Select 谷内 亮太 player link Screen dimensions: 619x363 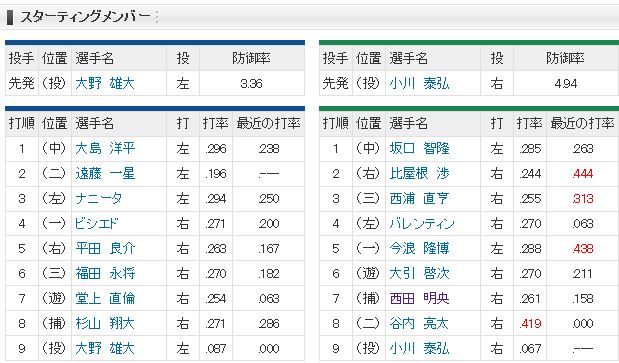click(x=419, y=323)
